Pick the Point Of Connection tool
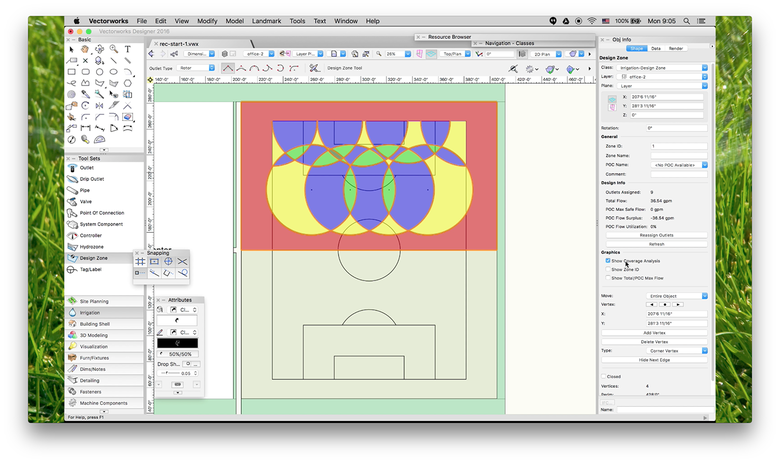The width and height of the screenshot is (780, 463). [x=101, y=212]
